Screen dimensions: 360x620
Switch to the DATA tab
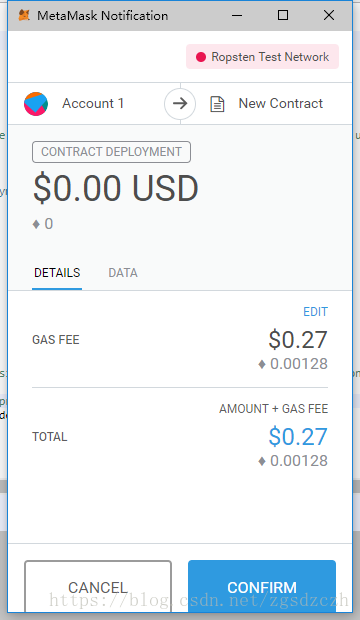123,273
